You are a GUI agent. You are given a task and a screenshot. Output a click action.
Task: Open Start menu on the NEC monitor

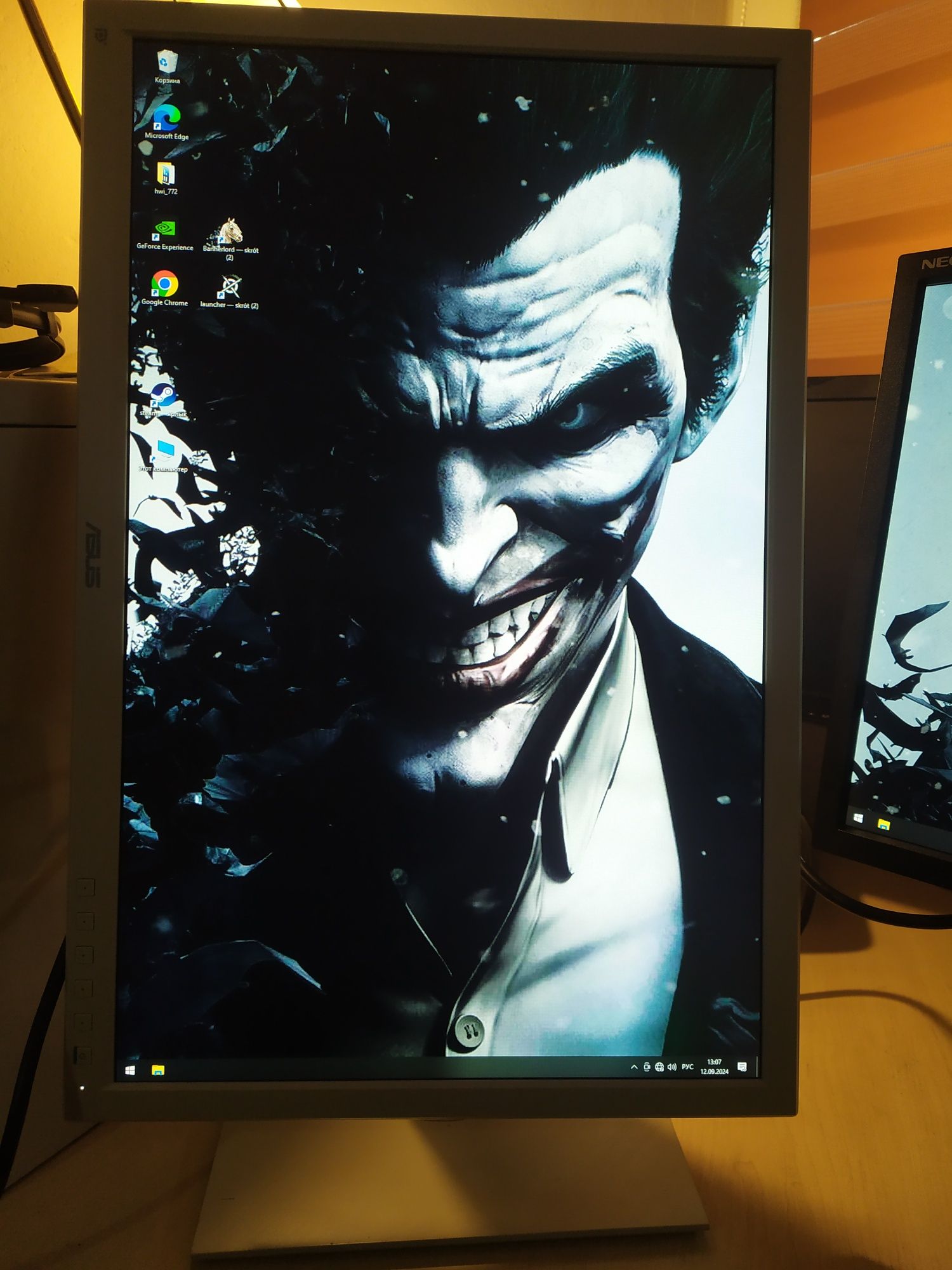(x=859, y=819)
